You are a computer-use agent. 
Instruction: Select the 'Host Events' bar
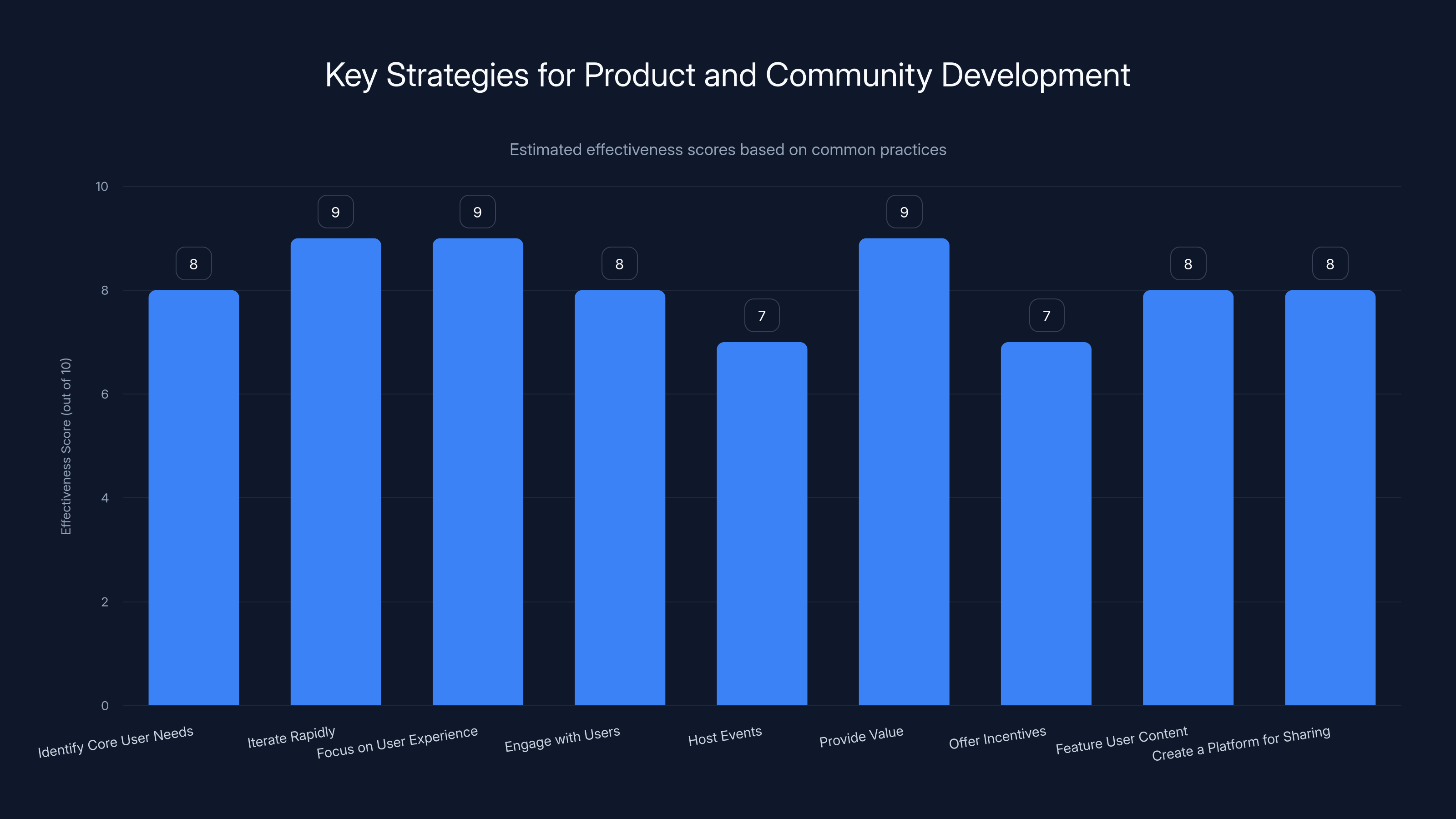coord(762,523)
